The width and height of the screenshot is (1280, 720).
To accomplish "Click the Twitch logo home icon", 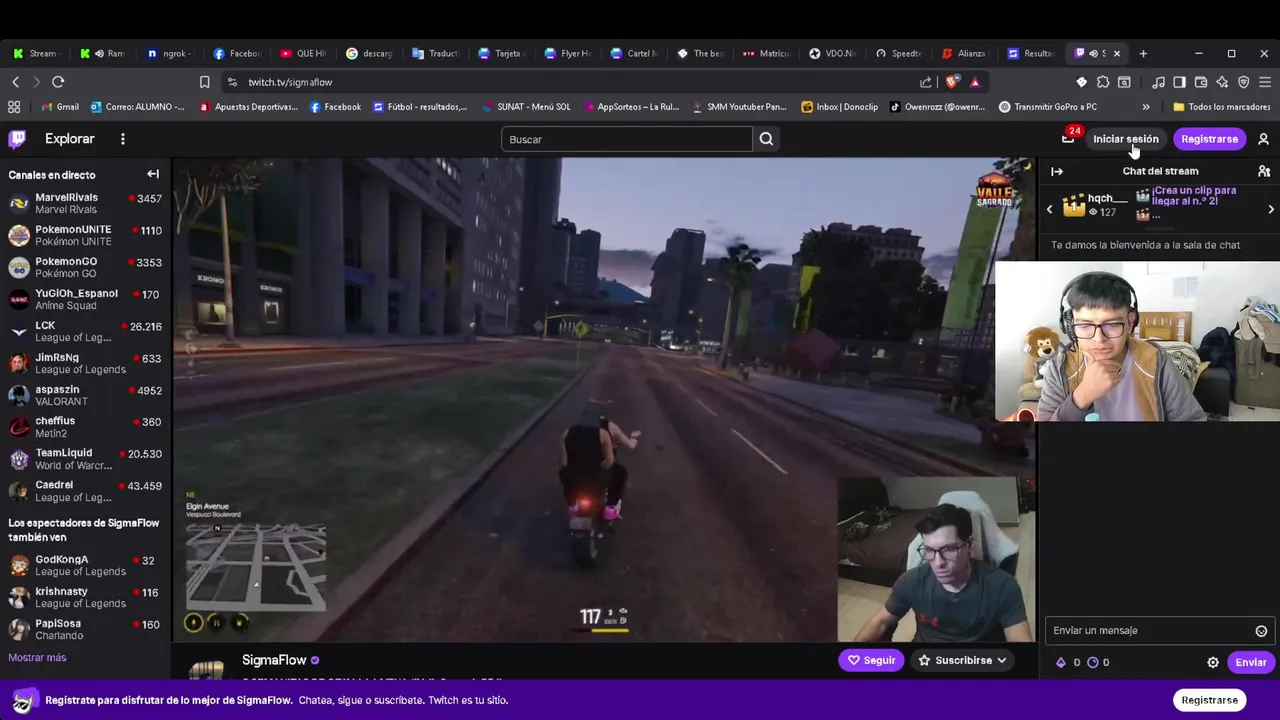I will (17, 139).
